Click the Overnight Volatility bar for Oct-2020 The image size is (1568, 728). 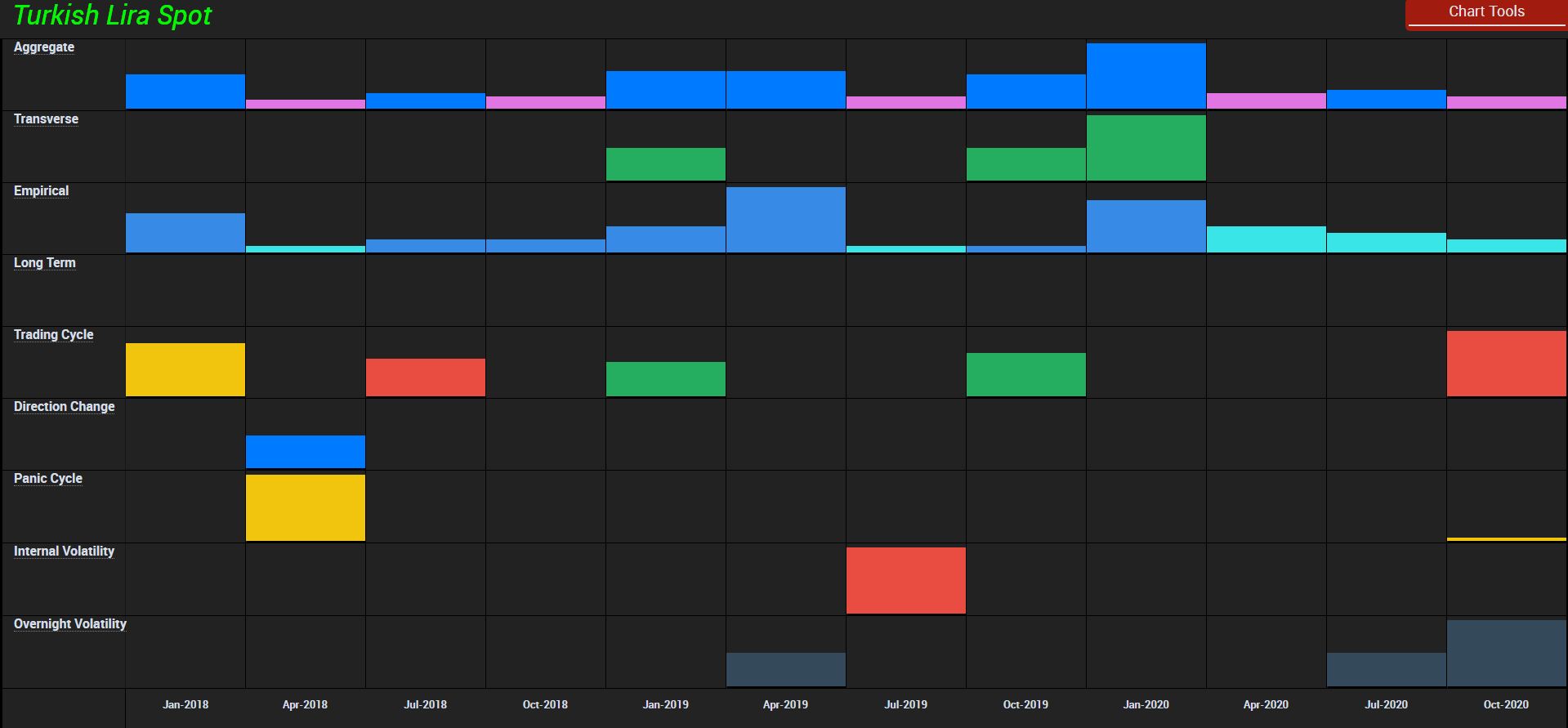[x=1506, y=653]
